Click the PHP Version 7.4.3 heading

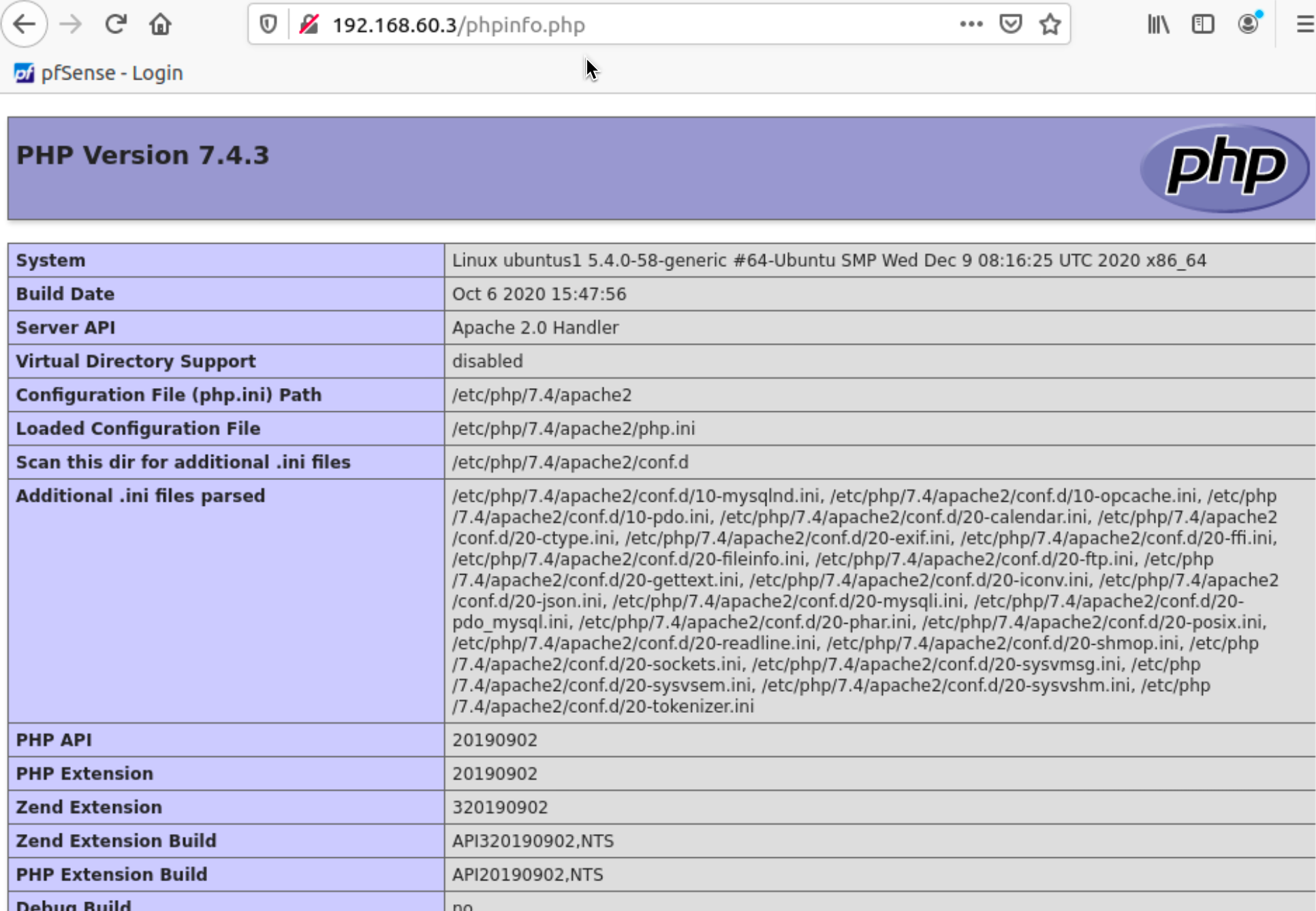pos(142,155)
